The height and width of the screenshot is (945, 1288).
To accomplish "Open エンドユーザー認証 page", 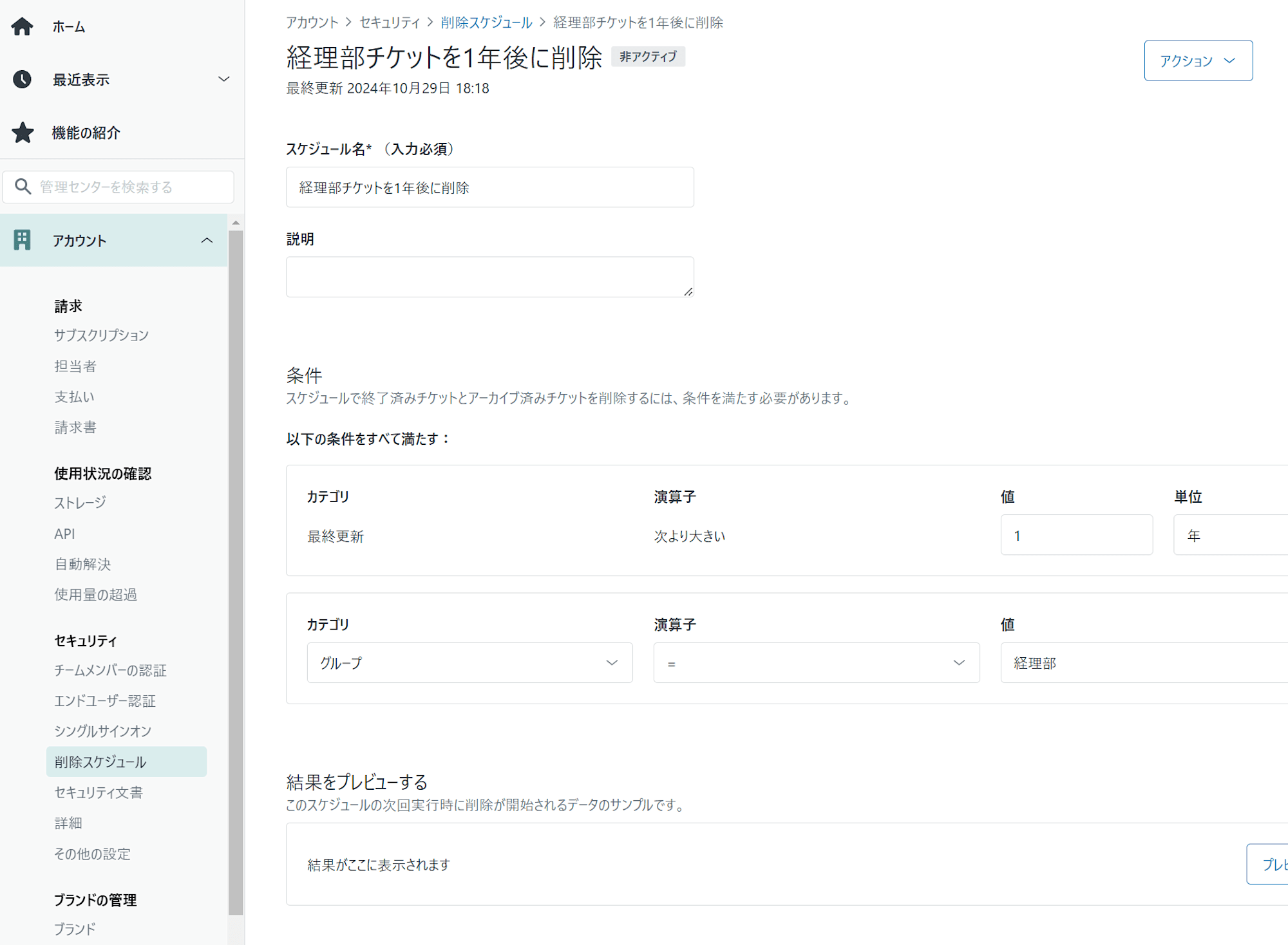I will 105,700.
